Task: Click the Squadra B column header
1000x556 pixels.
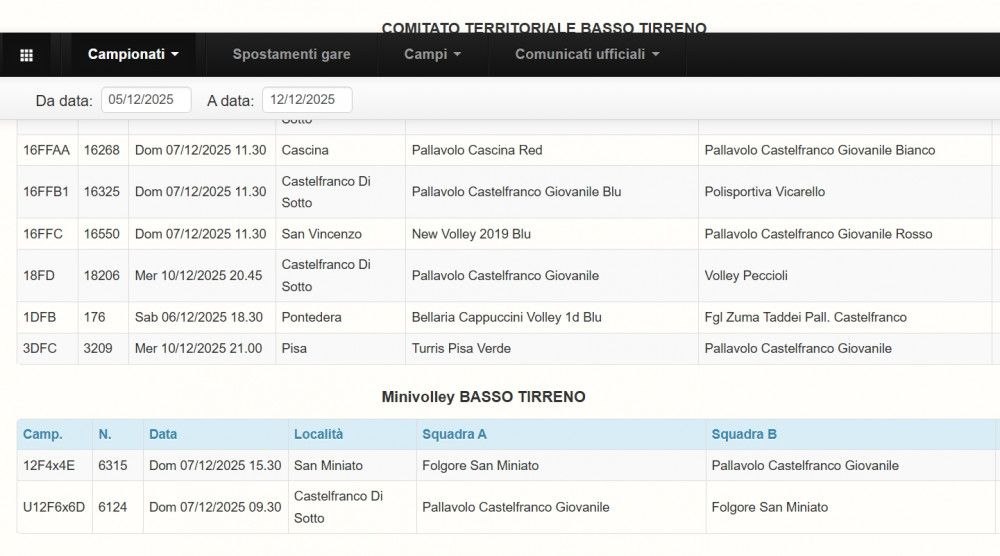Action: 744,435
